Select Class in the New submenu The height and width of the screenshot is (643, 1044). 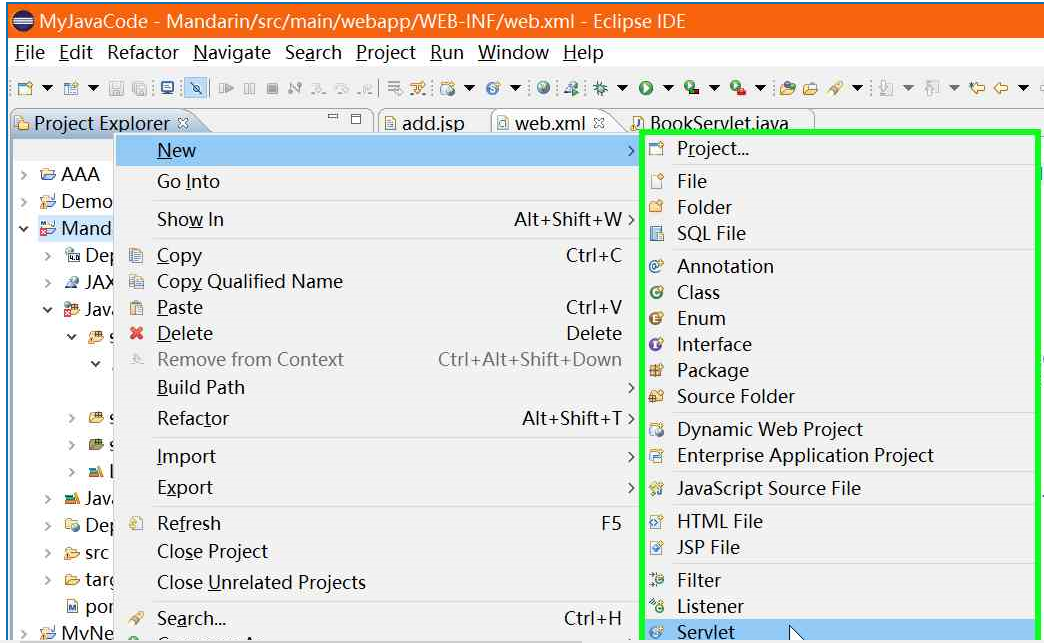tap(840, 292)
